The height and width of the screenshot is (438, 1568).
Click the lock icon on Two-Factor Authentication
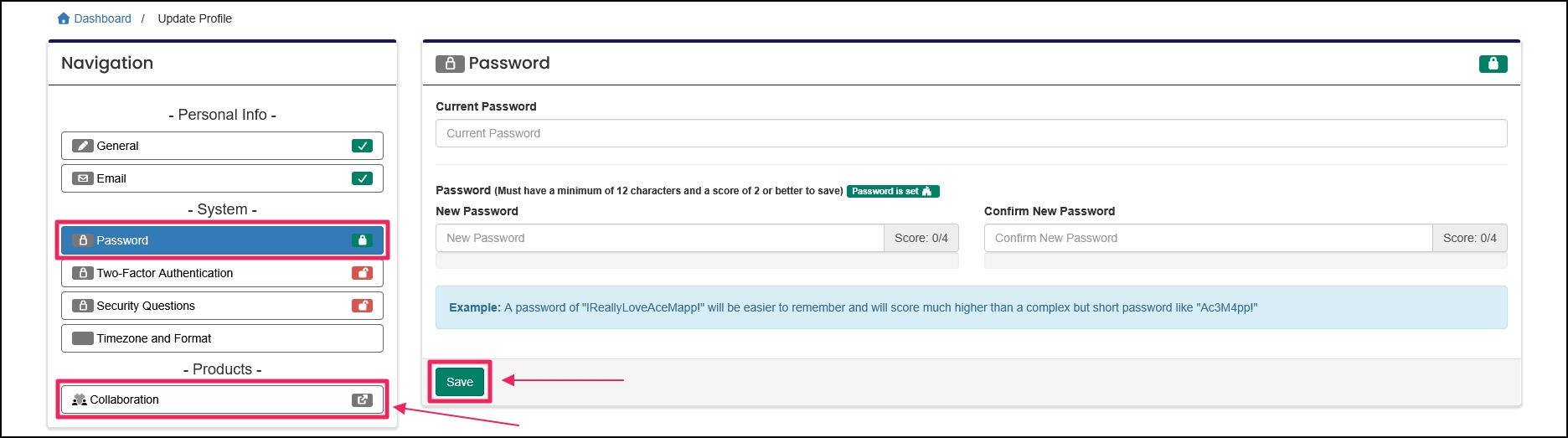[x=82, y=273]
